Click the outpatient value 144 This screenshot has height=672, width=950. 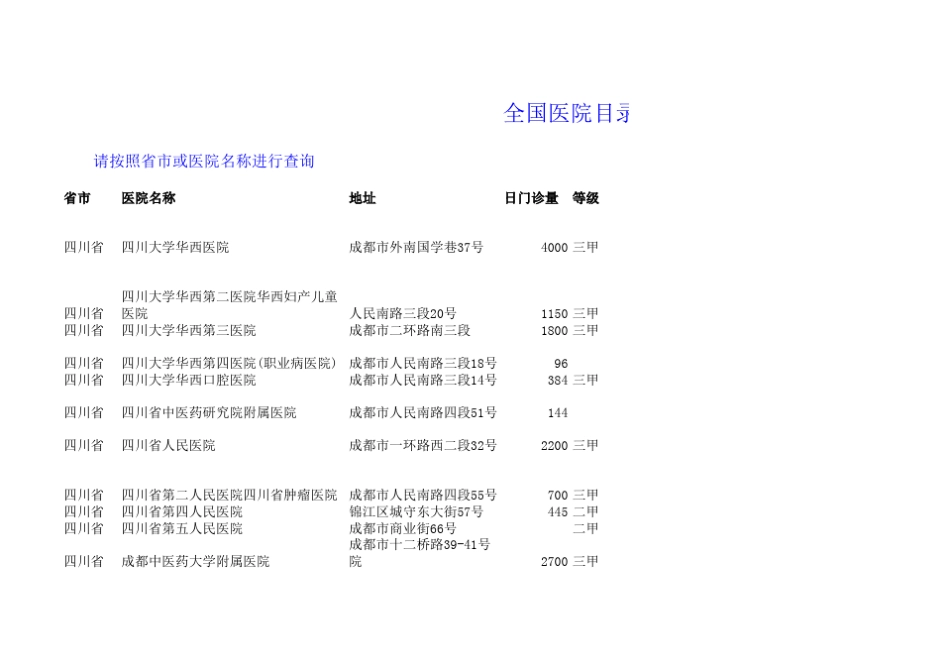coord(558,413)
